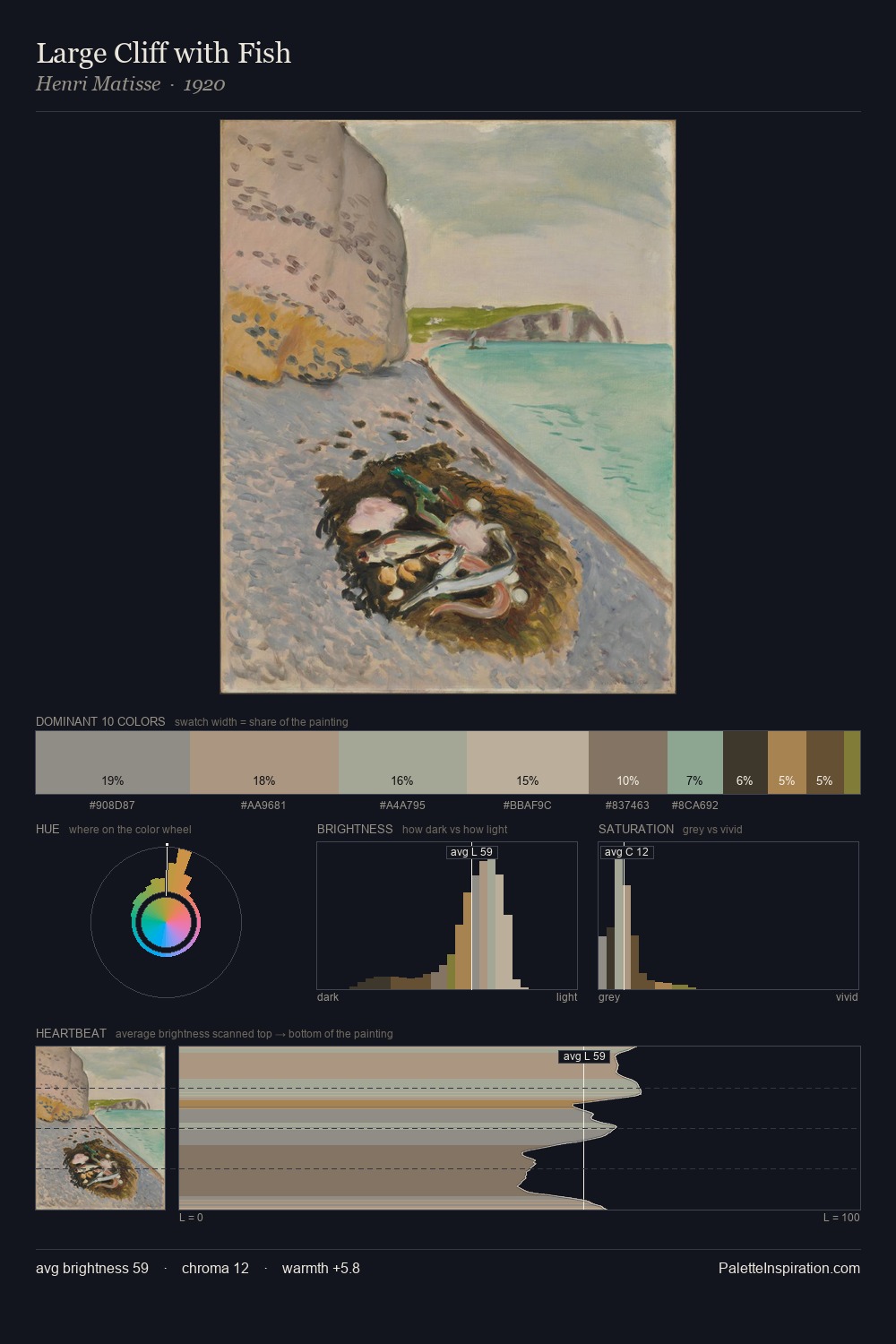Click the 'vivid' axis label
This screenshot has height=1344, width=896.
(x=847, y=997)
